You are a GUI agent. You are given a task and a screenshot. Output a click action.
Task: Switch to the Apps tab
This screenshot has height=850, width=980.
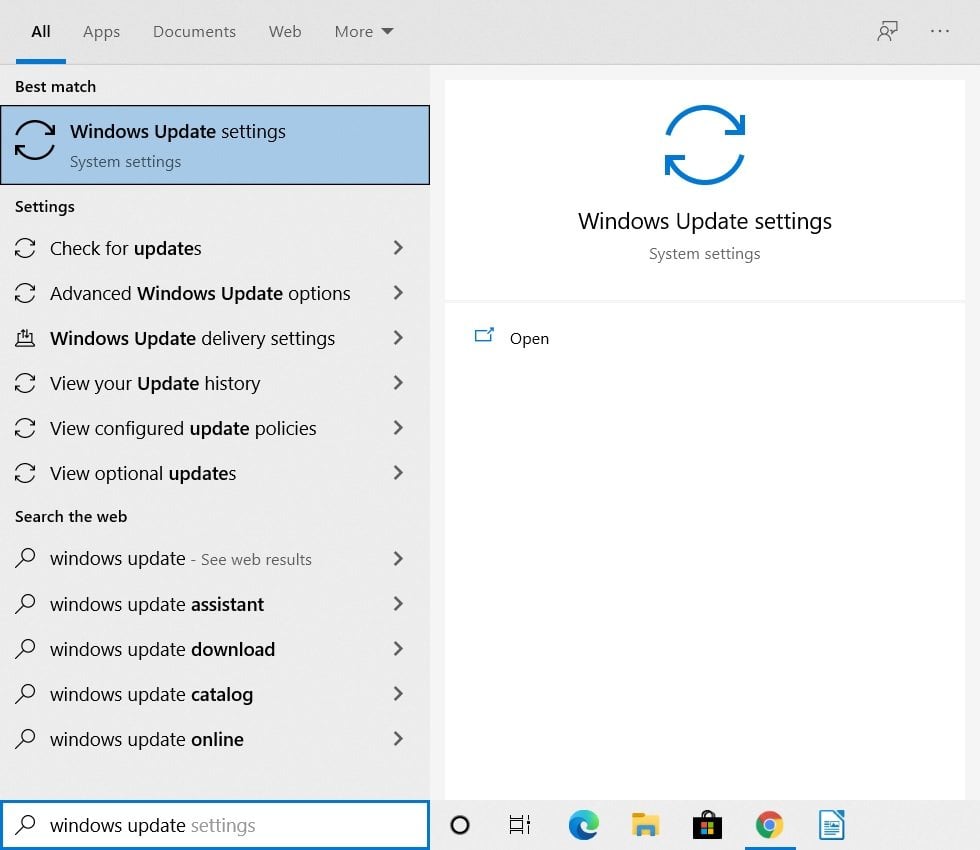coord(101,31)
